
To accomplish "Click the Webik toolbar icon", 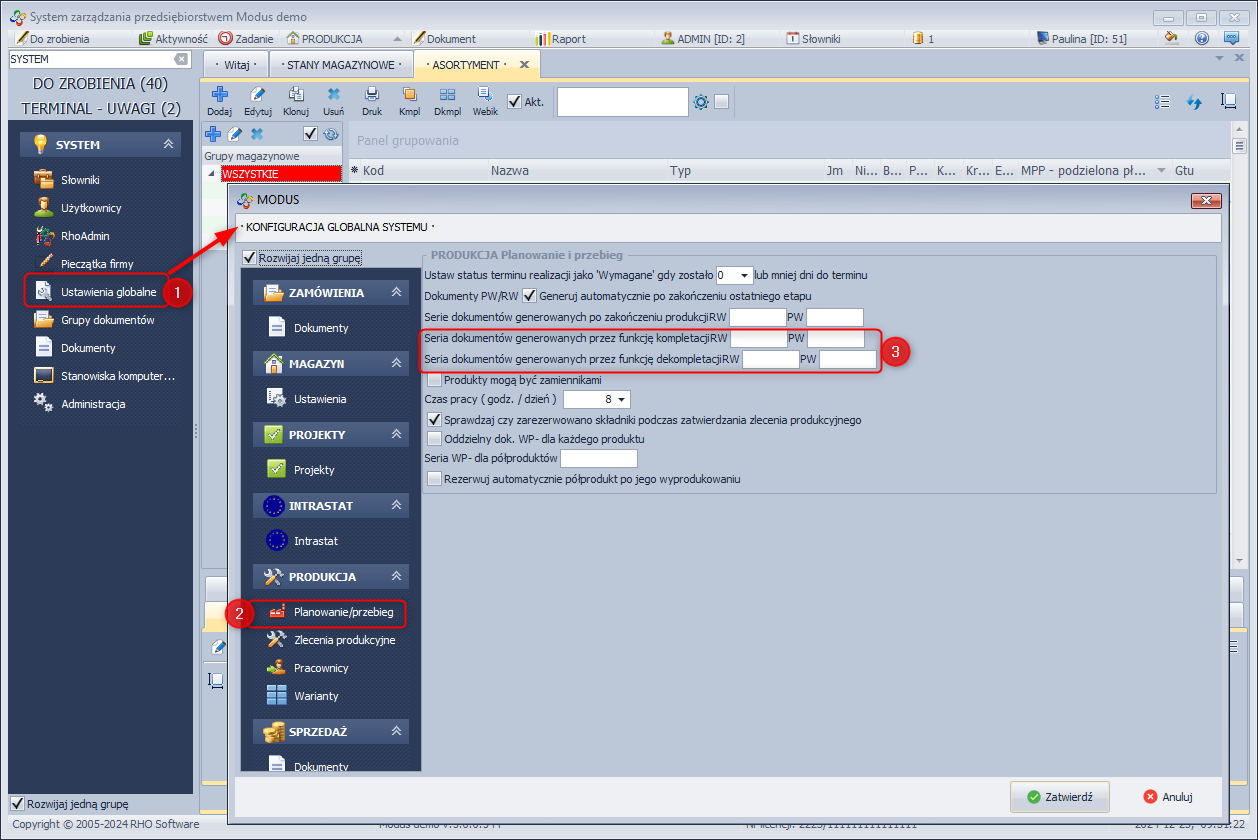I will [x=485, y=96].
